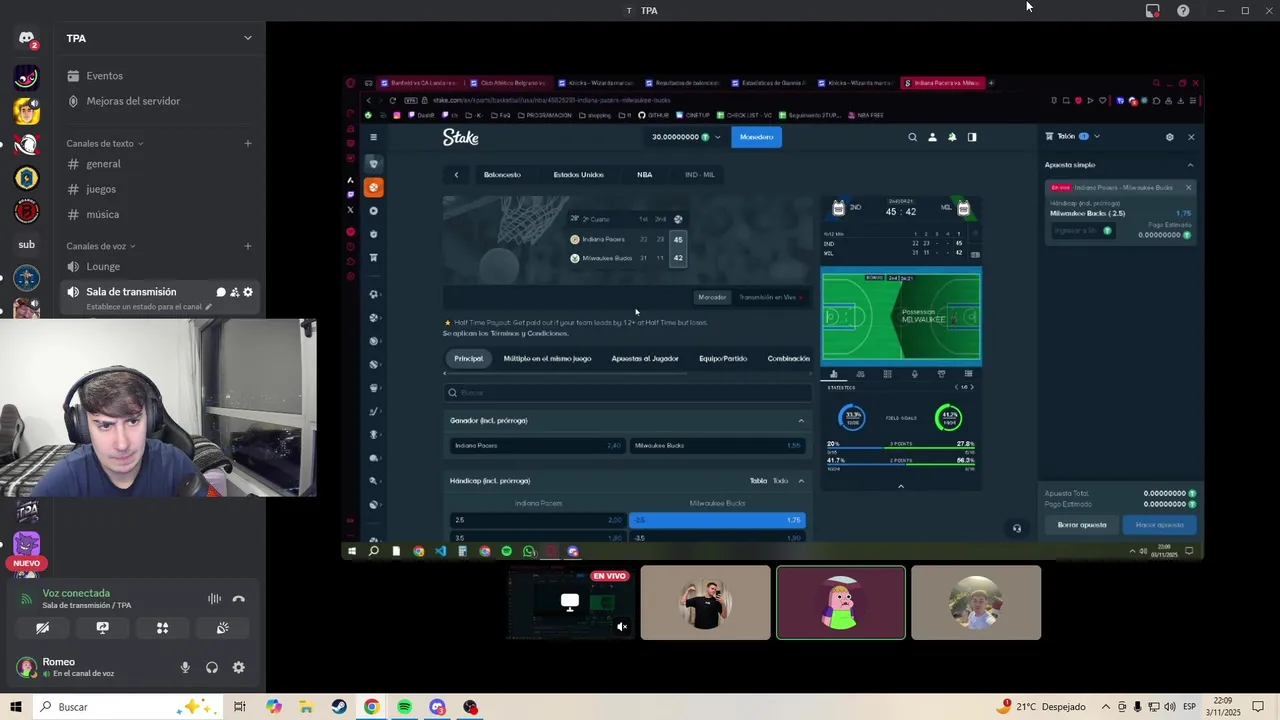1280x720 pixels.
Task: Toggle the Discord camera on
Action: tap(42, 628)
